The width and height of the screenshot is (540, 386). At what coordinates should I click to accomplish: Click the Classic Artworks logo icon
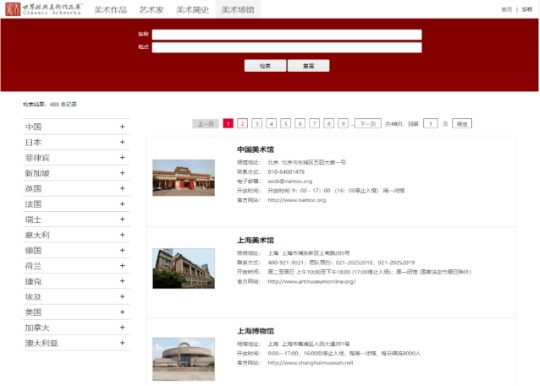pos(13,9)
